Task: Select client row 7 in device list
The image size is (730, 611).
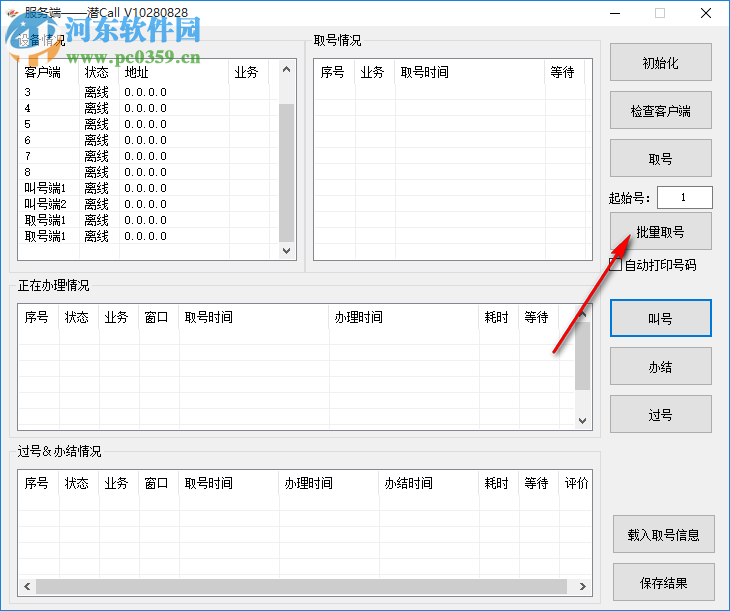Action: click(148, 156)
